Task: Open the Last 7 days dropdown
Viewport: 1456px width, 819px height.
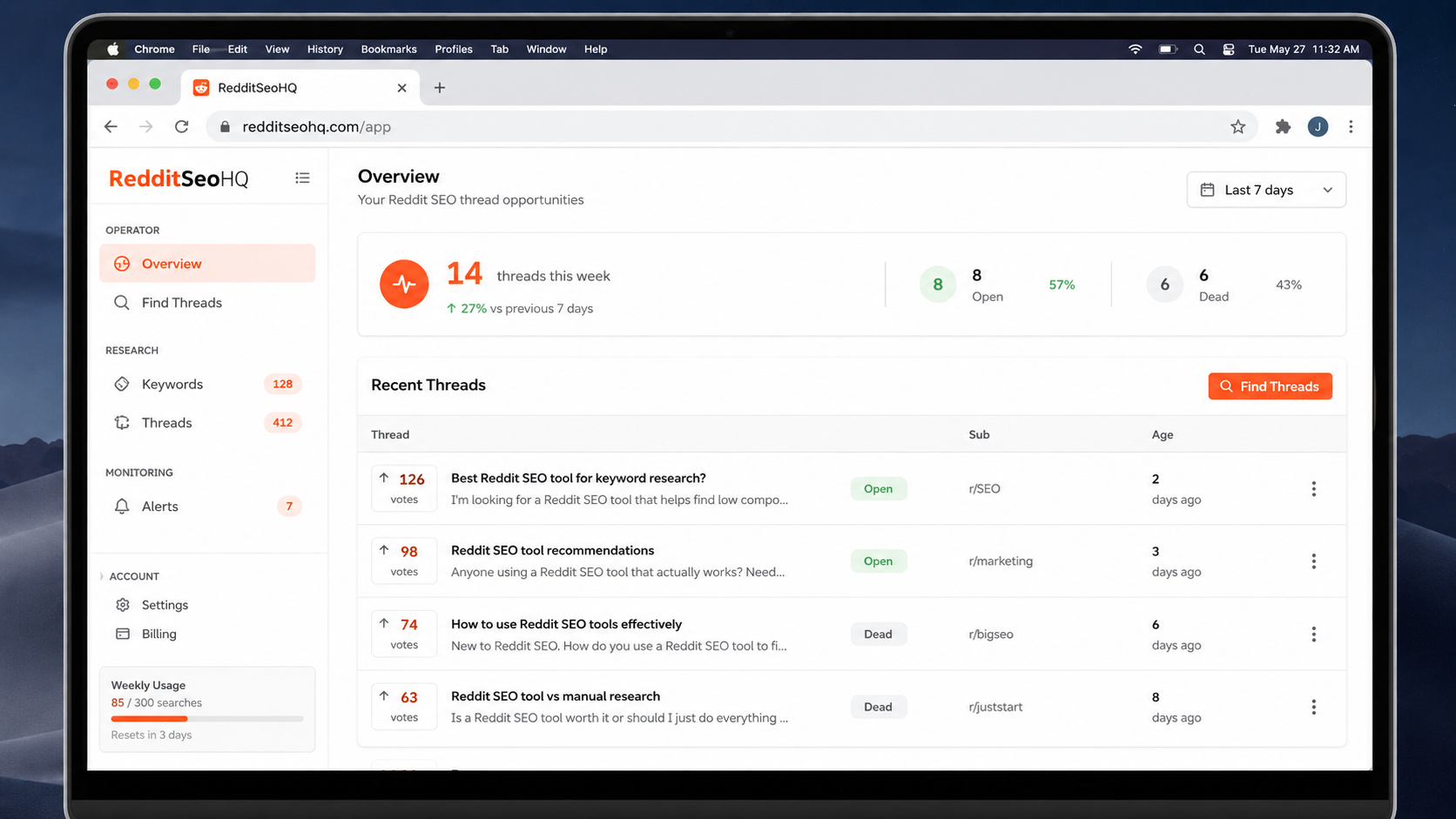Action: (1266, 190)
